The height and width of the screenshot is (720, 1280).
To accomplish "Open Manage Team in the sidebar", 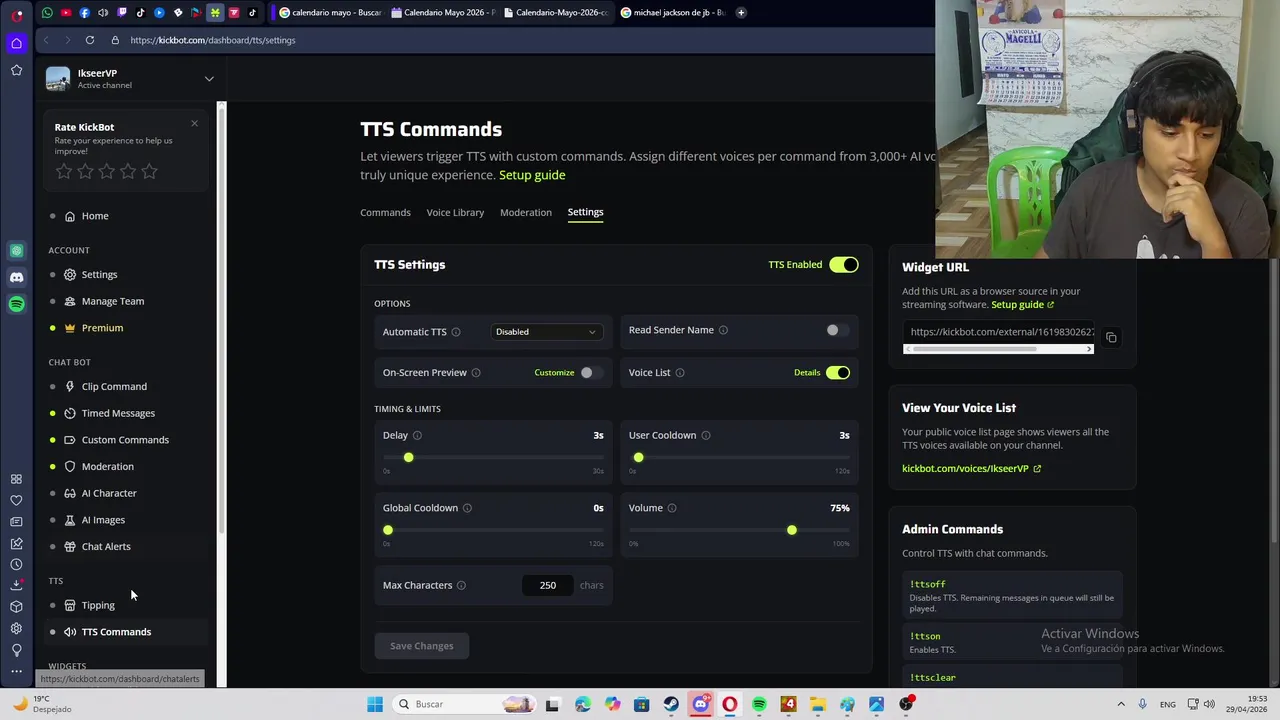I will pos(113,301).
